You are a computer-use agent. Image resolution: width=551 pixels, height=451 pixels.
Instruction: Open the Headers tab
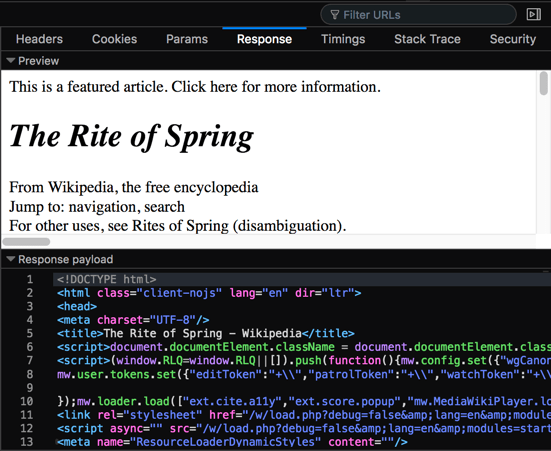click(39, 39)
